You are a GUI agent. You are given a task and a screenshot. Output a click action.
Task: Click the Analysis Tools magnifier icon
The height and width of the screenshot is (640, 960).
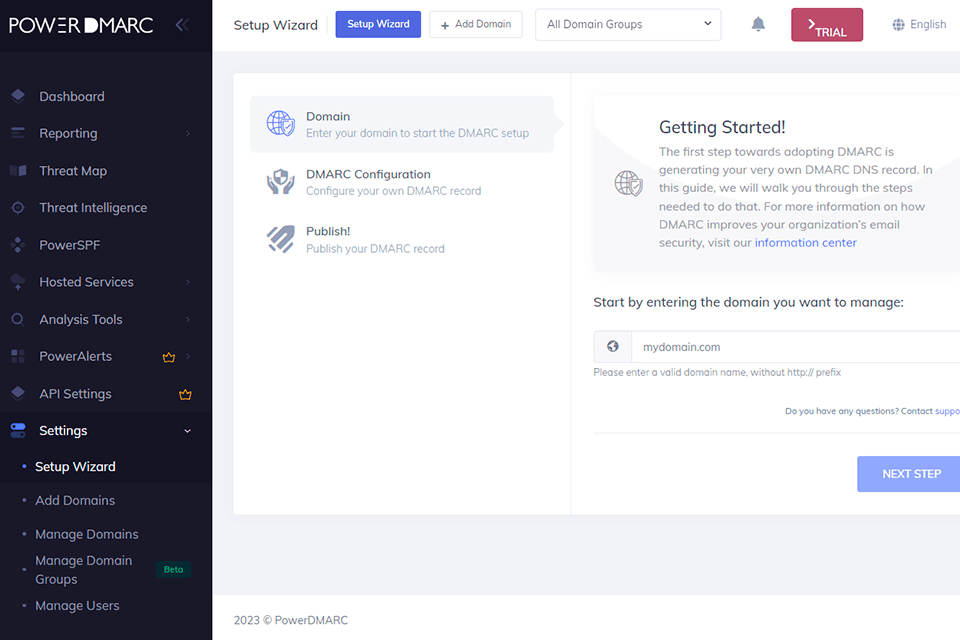[18, 319]
